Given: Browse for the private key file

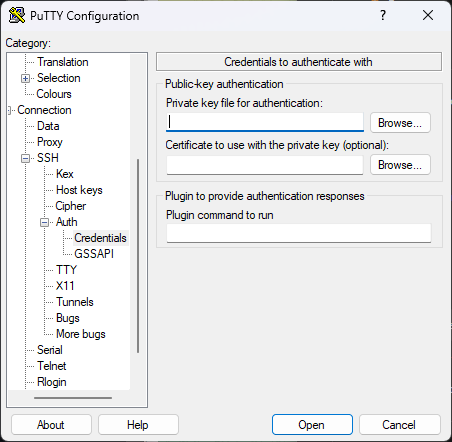Looking at the screenshot, I should click(400, 123).
